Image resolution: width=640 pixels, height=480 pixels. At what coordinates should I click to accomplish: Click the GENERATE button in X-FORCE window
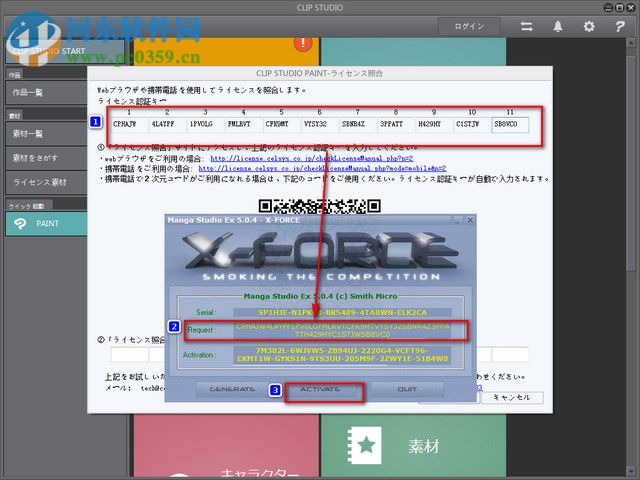(x=232, y=389)
